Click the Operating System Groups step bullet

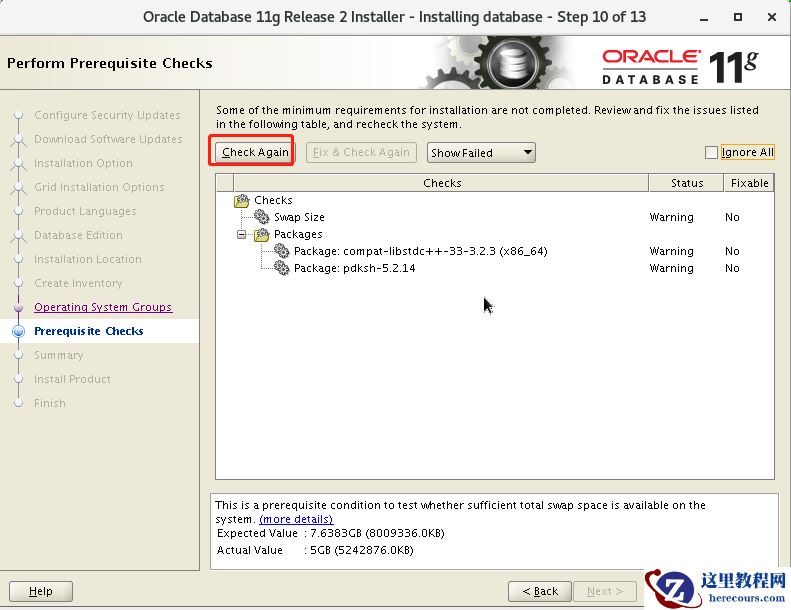coord(19,307)
